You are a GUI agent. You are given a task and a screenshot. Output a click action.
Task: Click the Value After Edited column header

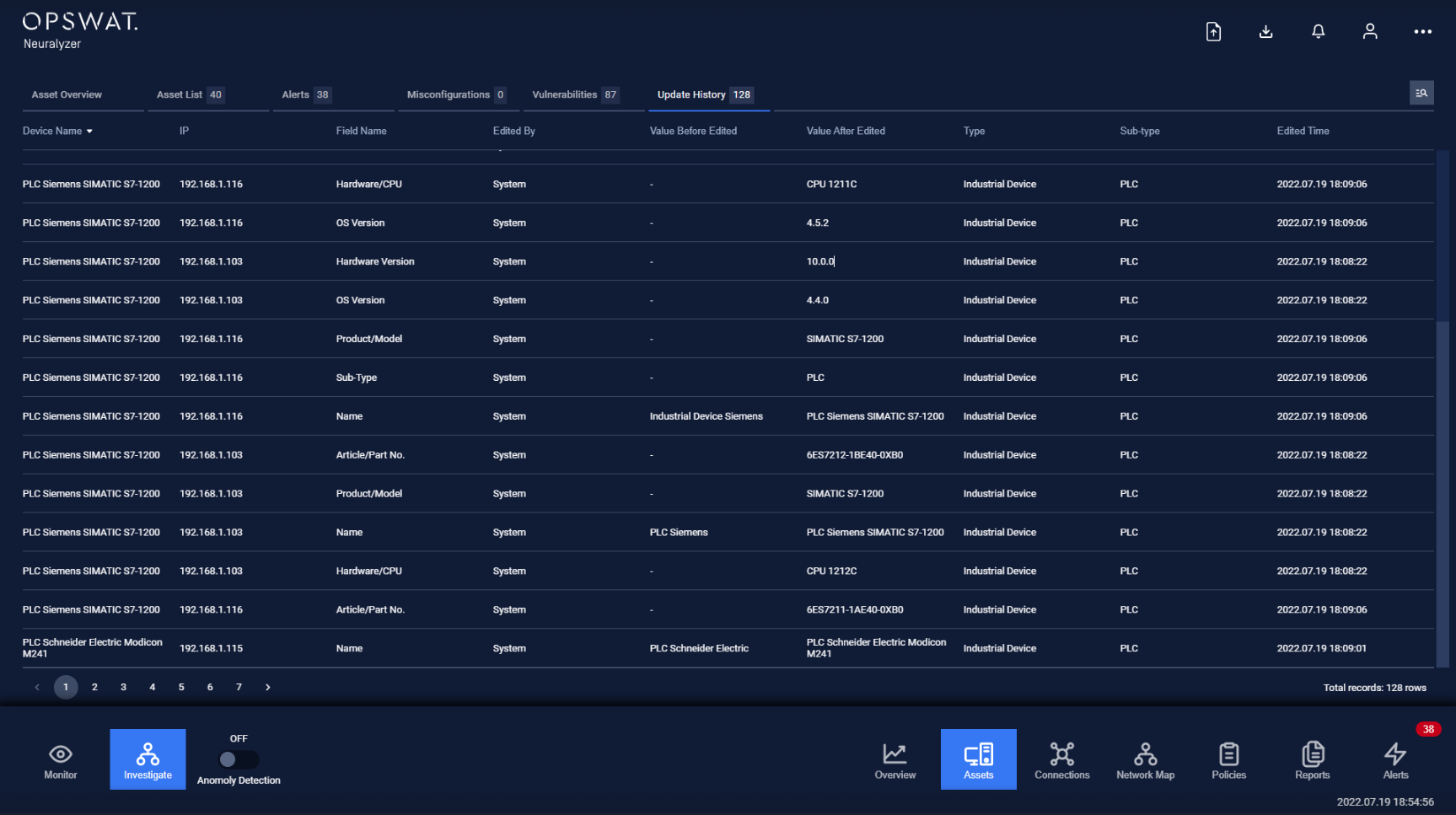(846, 131)
